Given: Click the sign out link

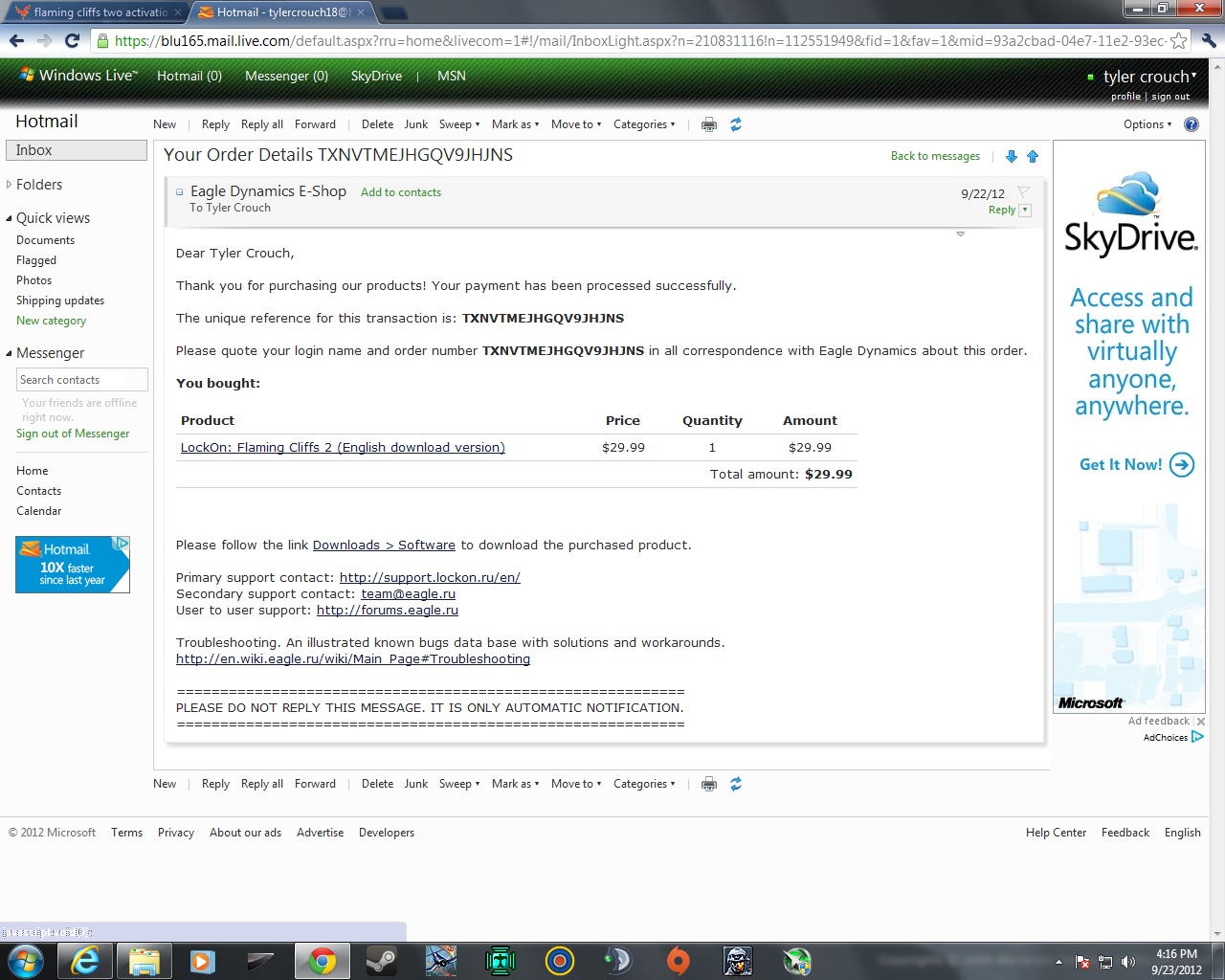Looking at the screenshot, I should [x=1170, y=97].
